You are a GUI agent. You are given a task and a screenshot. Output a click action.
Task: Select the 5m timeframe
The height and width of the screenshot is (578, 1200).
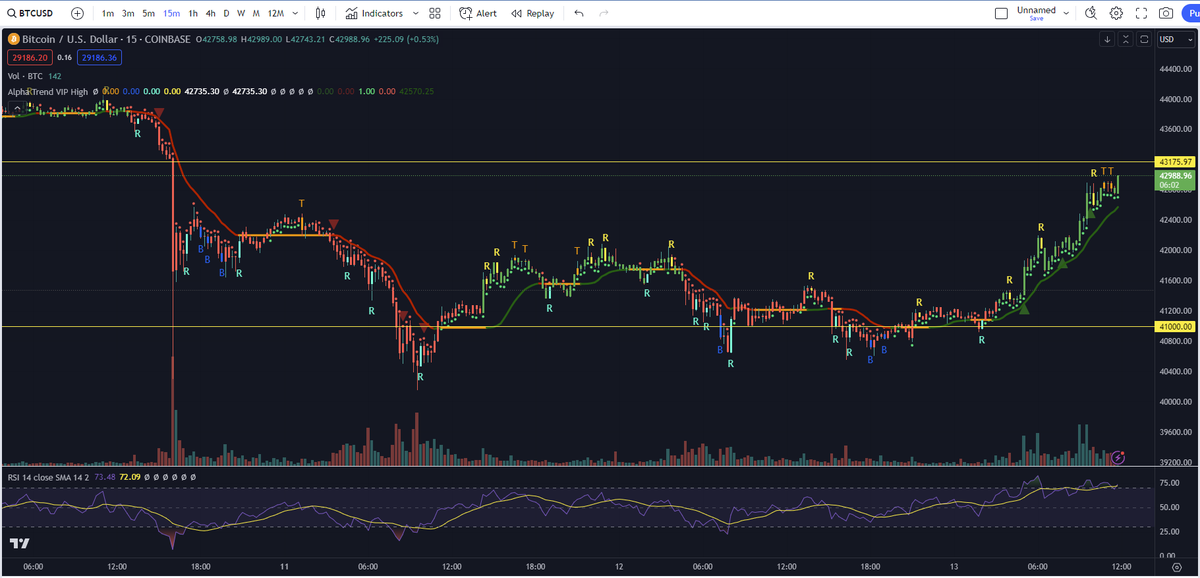(x=148, y=13)
